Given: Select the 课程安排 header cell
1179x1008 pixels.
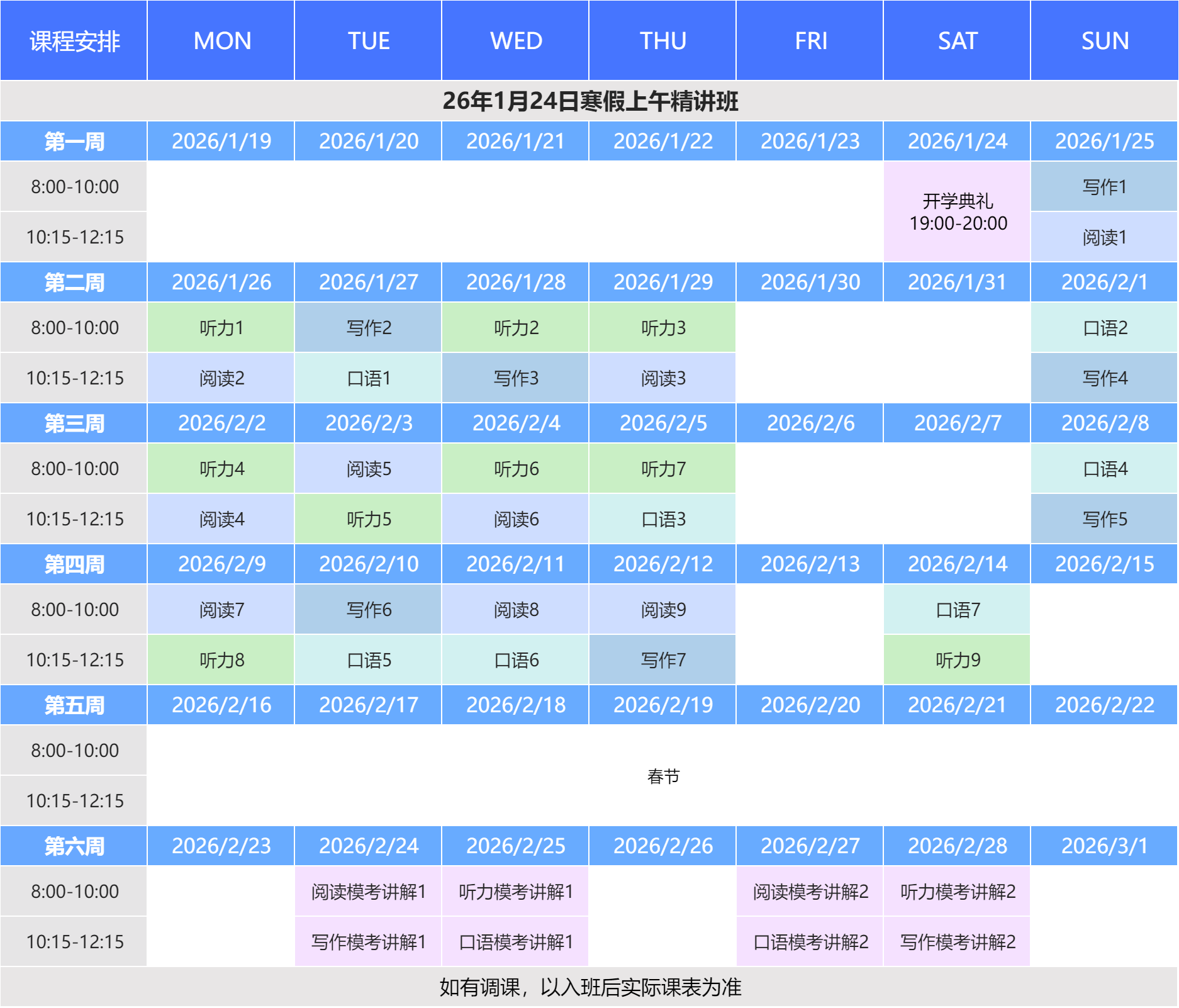Looking at the screenshot, I should coord(74,41).
